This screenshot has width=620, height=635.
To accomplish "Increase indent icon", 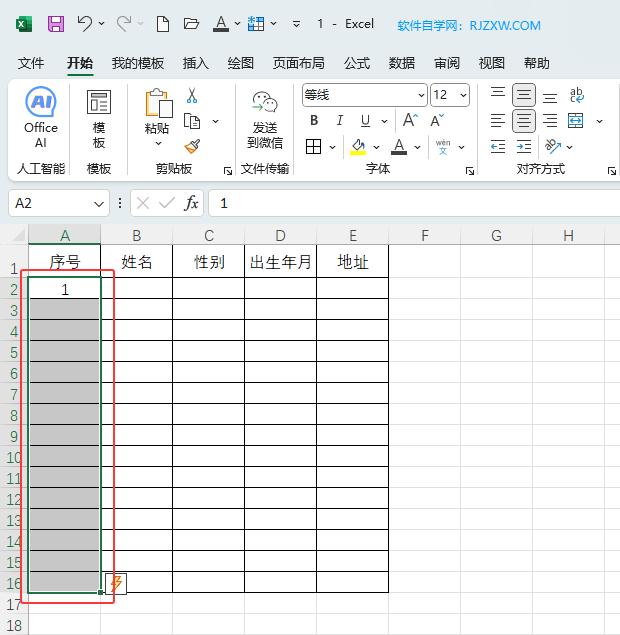I will tap(524, 147).
